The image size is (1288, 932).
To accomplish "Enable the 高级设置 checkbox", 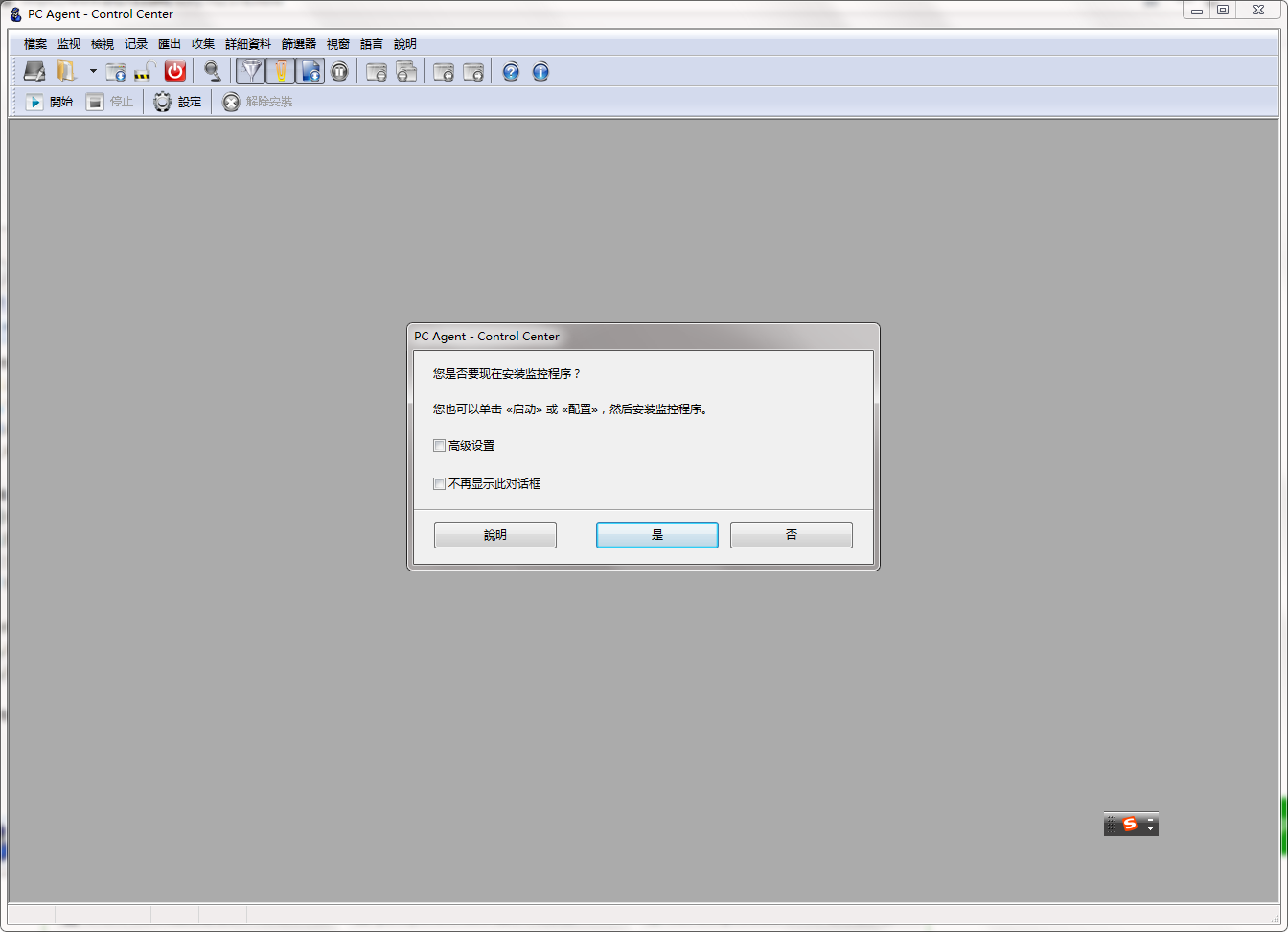I will pos(440,446).
